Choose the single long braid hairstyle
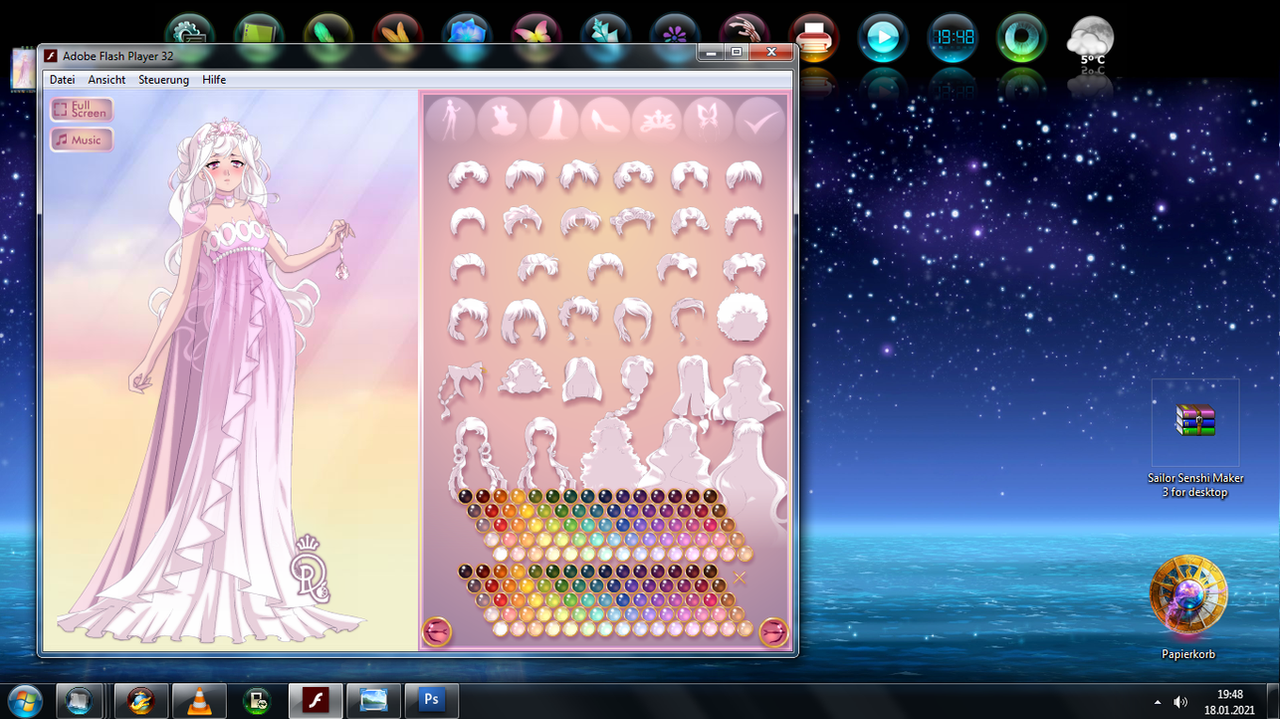Image resolution: width=1280 pixels, height=719 pixels. (x=637, y=388)
